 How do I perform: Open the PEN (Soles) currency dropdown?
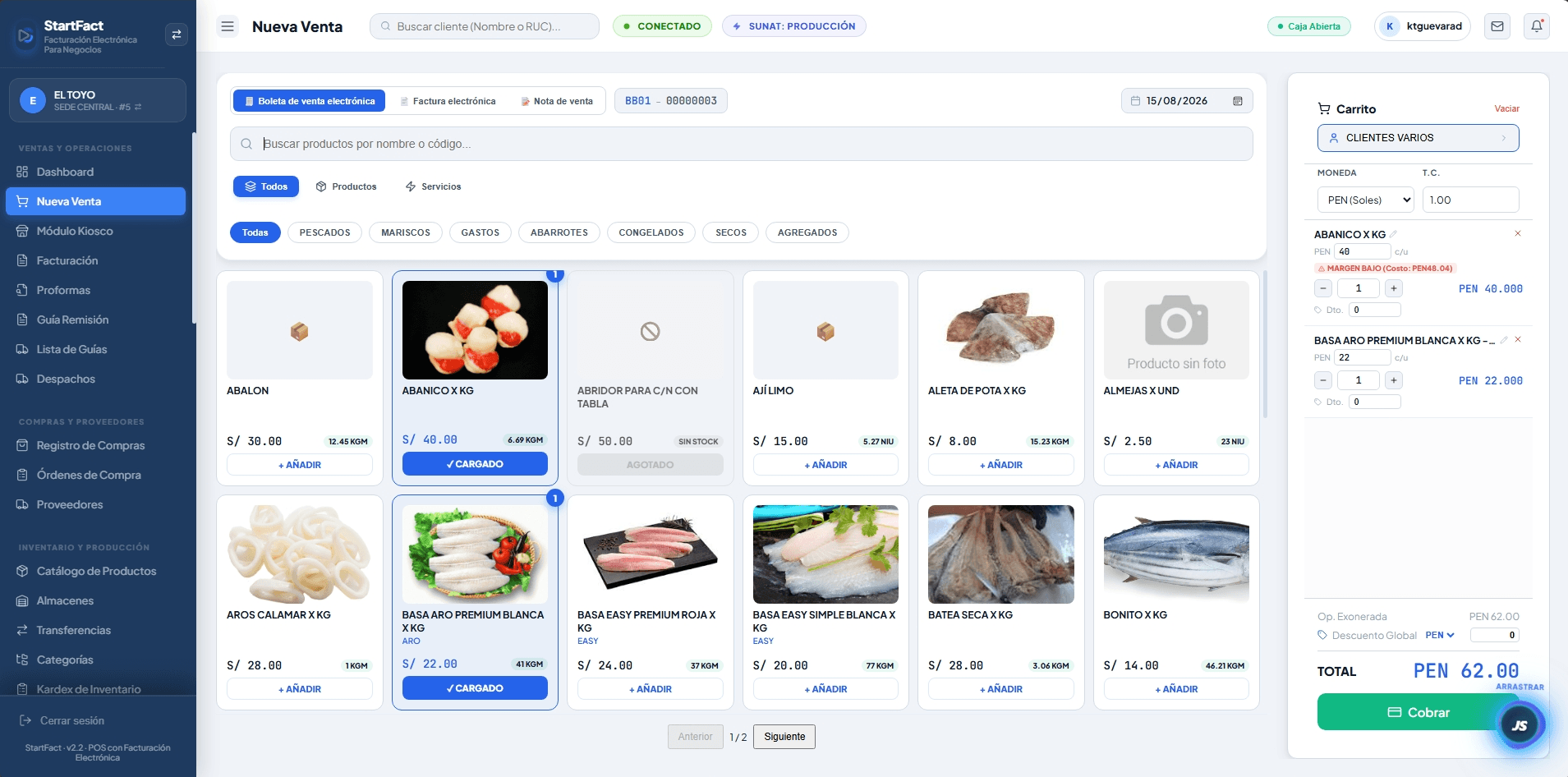[1365, 200]
